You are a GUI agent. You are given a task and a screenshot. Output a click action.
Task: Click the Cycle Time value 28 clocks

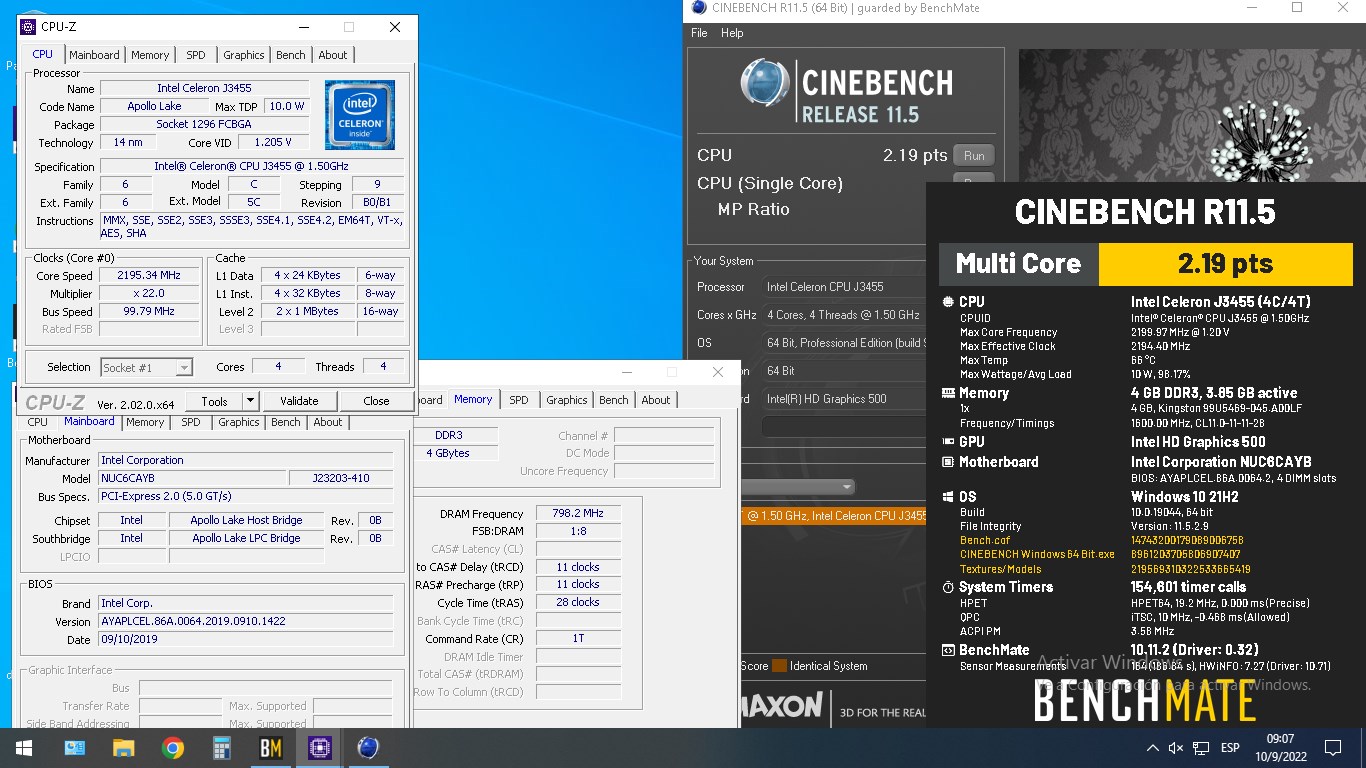coord(578,603)
